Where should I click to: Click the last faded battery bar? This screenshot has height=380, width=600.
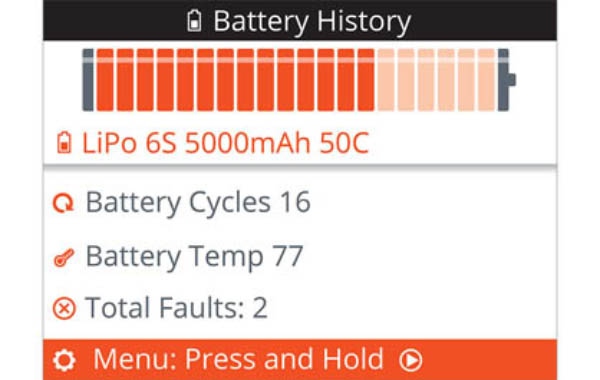click(486, 80)
